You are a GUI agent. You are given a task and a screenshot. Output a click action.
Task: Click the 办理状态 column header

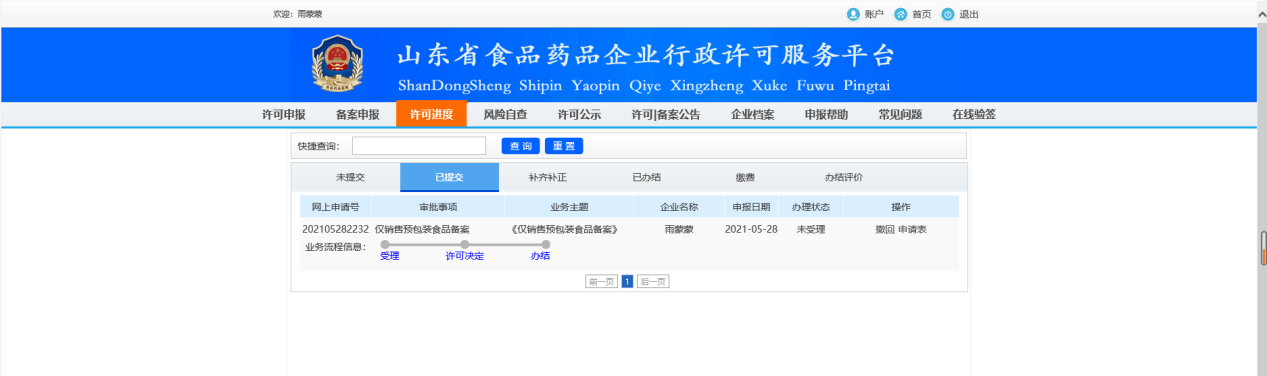811,207
